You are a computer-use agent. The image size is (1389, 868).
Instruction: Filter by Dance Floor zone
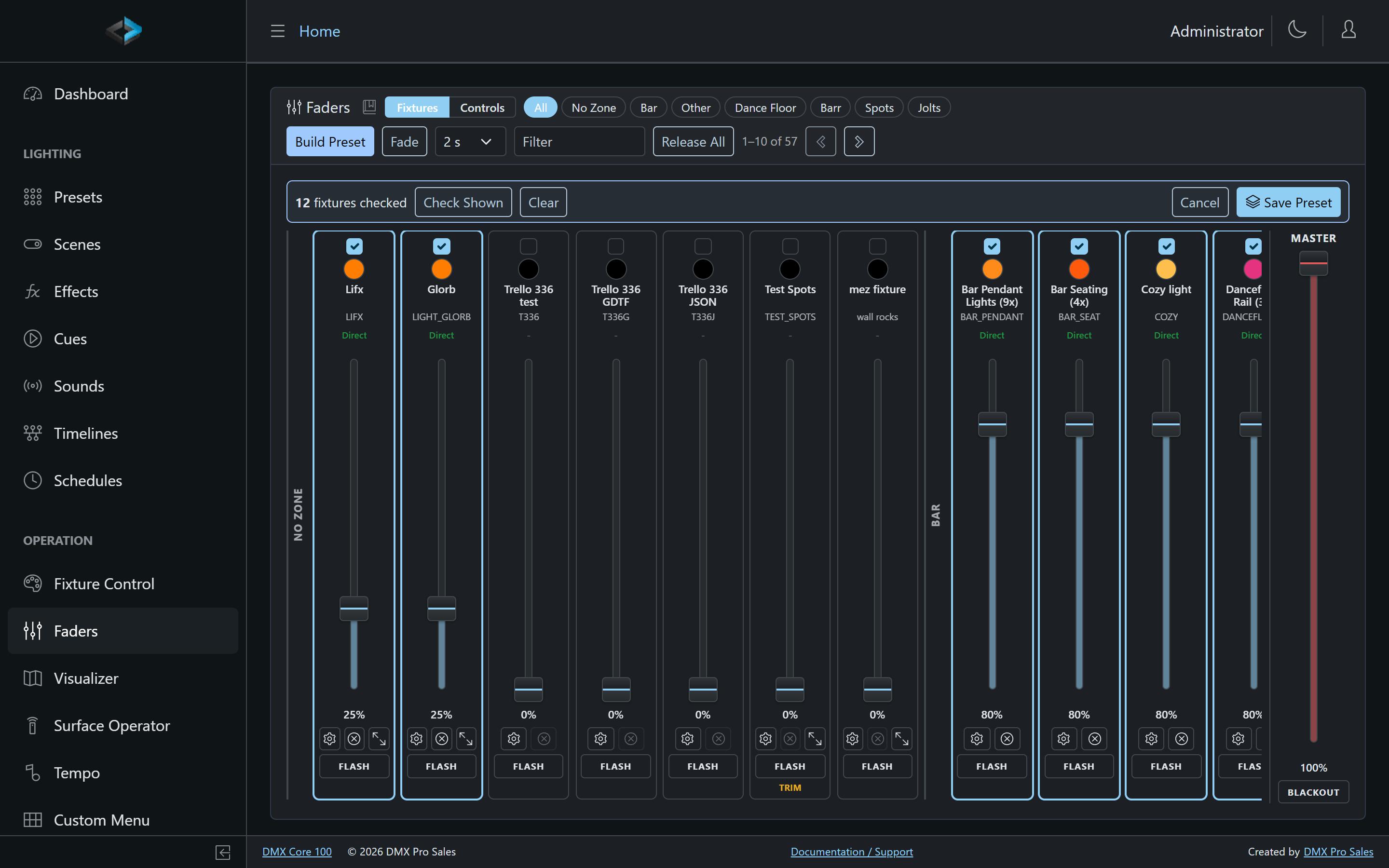pos(765,108)
